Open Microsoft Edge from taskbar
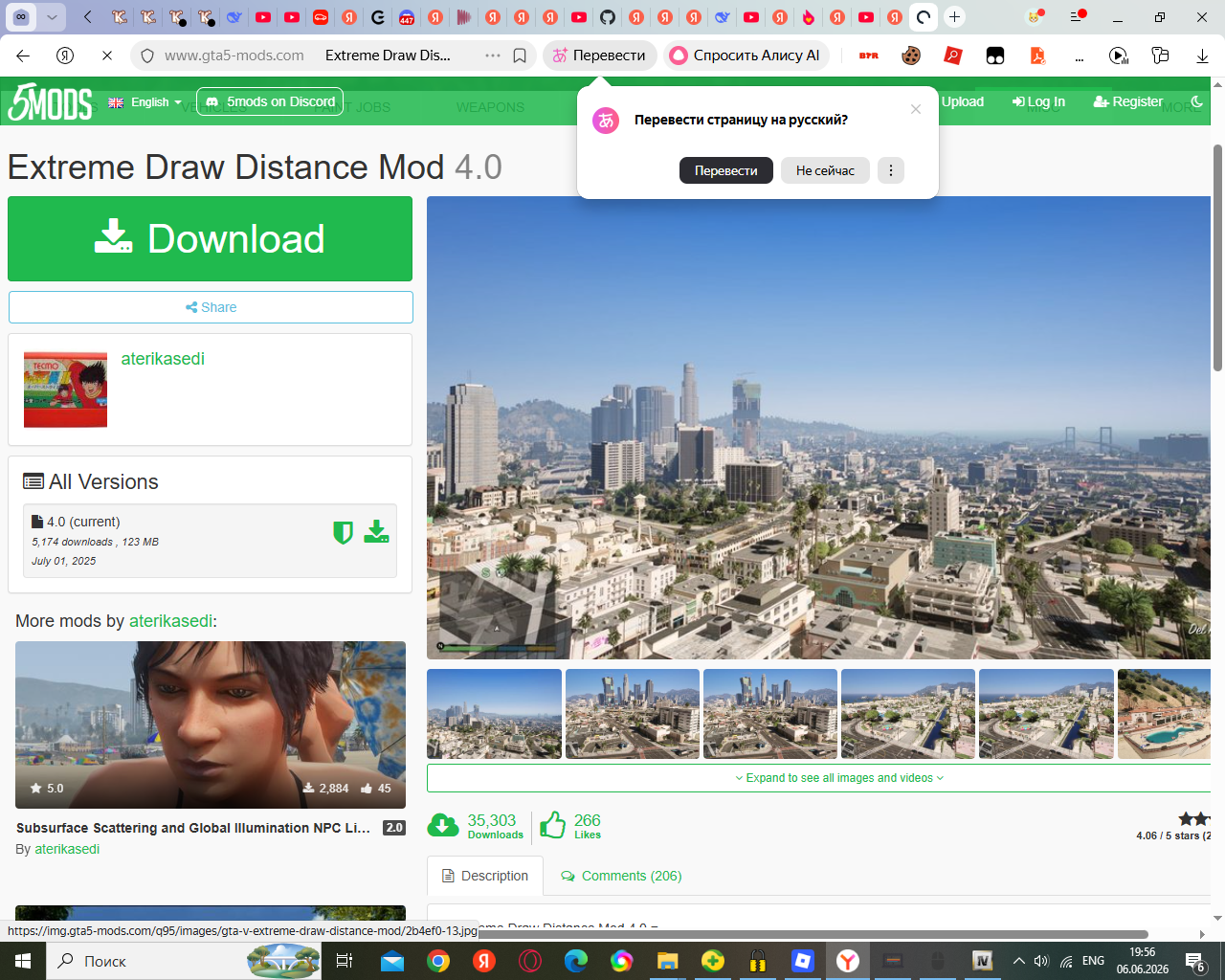The height and width of the screenshot is (980, 1225). 576,961
